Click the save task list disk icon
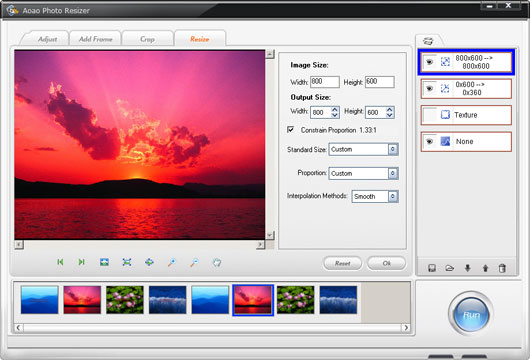Image resolution: width=530 pixels, height=360 pixels. (432, 268)
